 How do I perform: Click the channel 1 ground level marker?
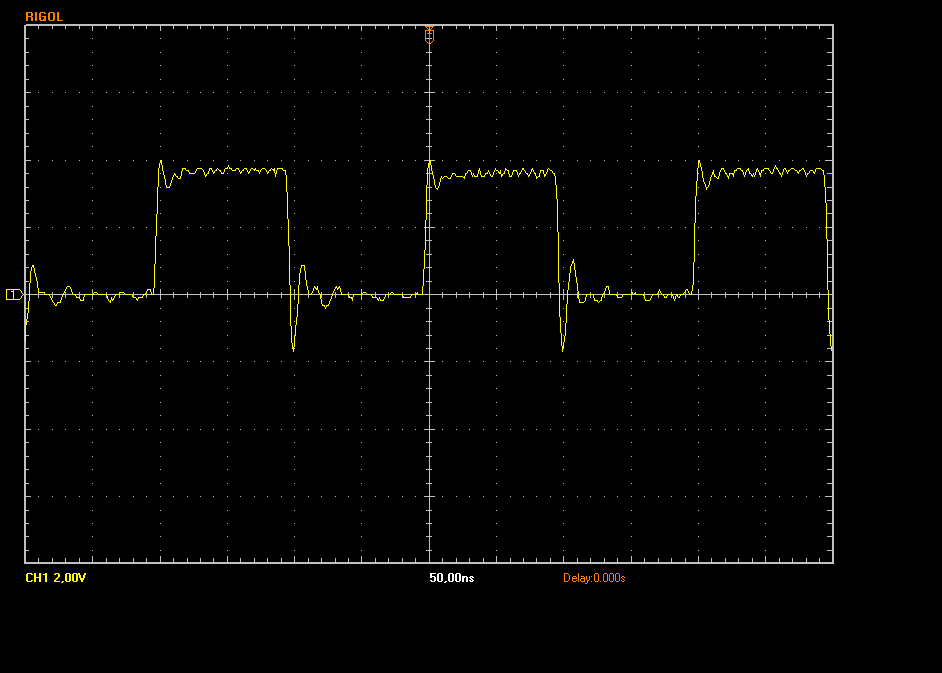pyautogui.click(x=13, y=294)
